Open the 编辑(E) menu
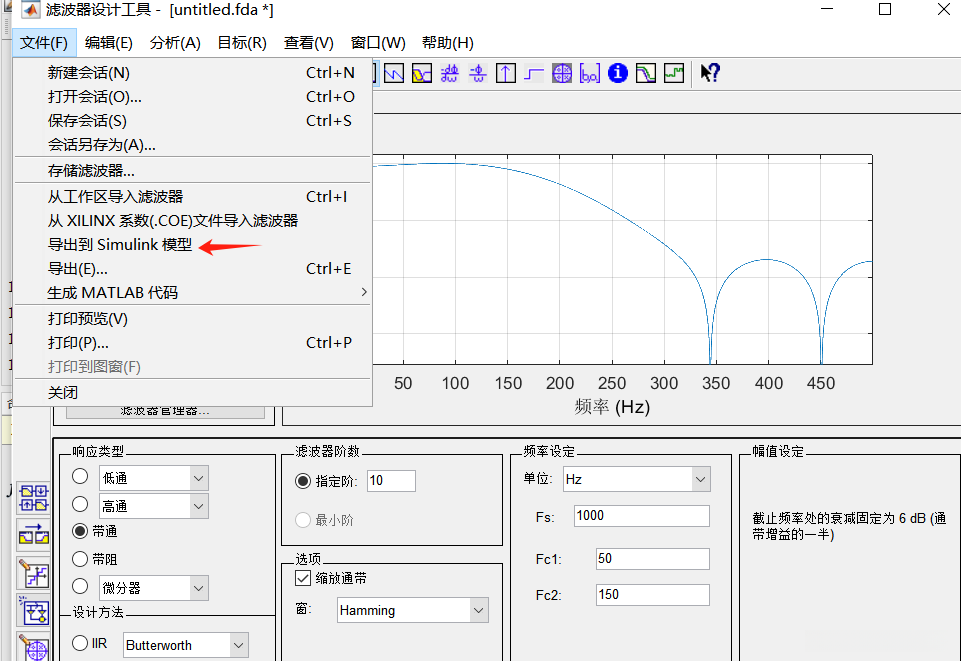 pos(108,43)
